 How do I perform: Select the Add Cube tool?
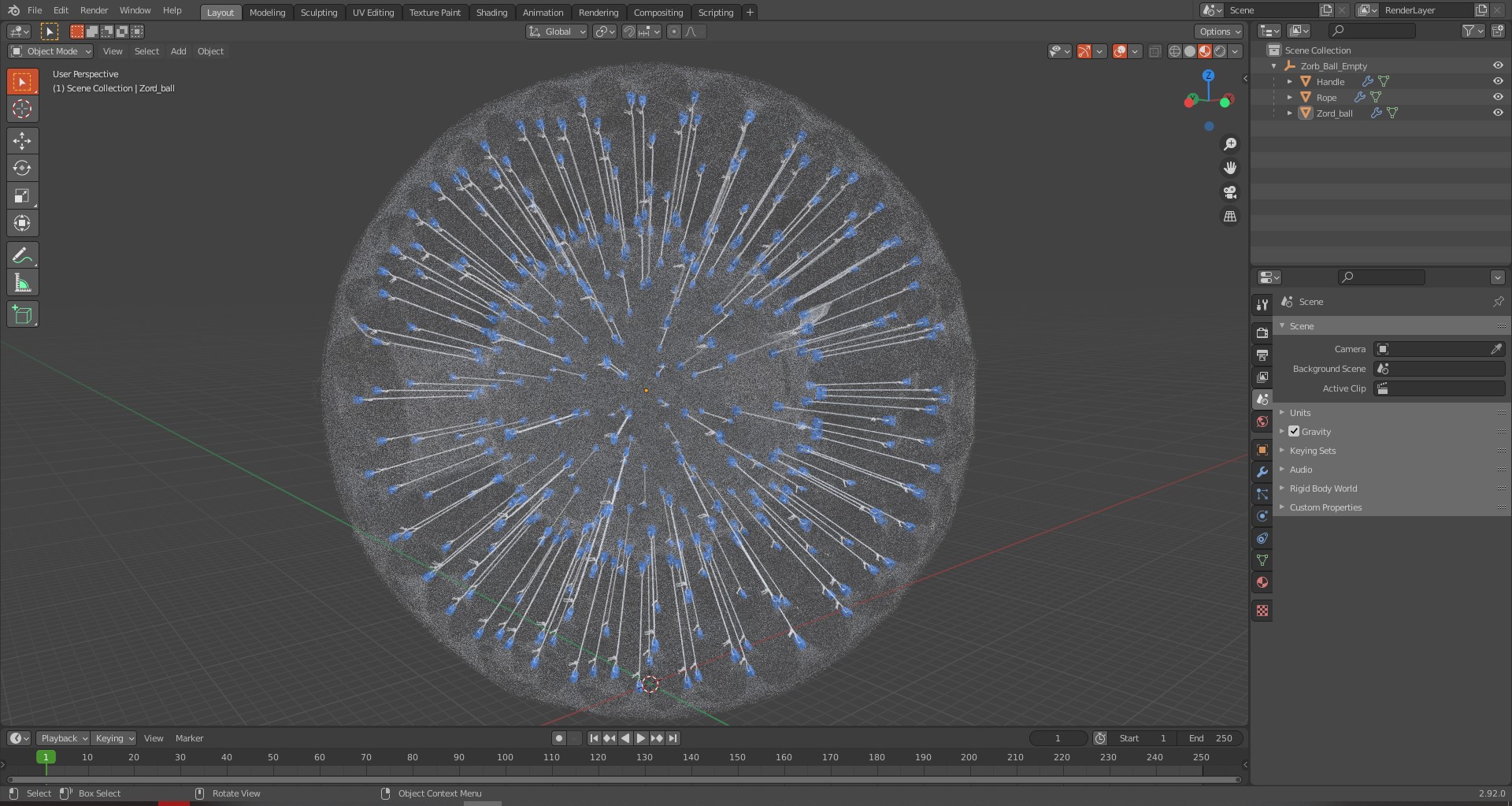click(x=22, y=314)
